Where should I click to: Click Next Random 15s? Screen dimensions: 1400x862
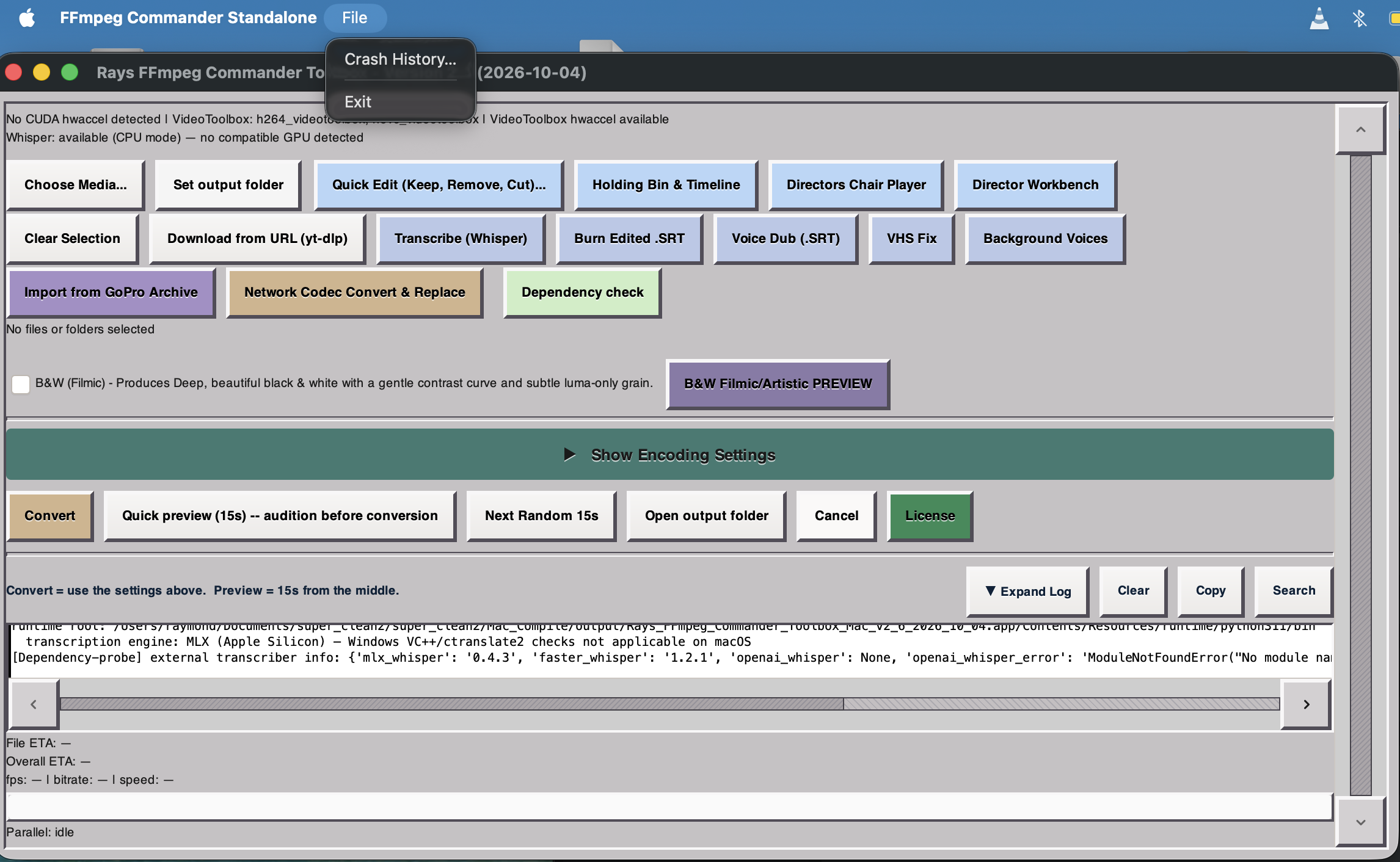pos(542,516)
